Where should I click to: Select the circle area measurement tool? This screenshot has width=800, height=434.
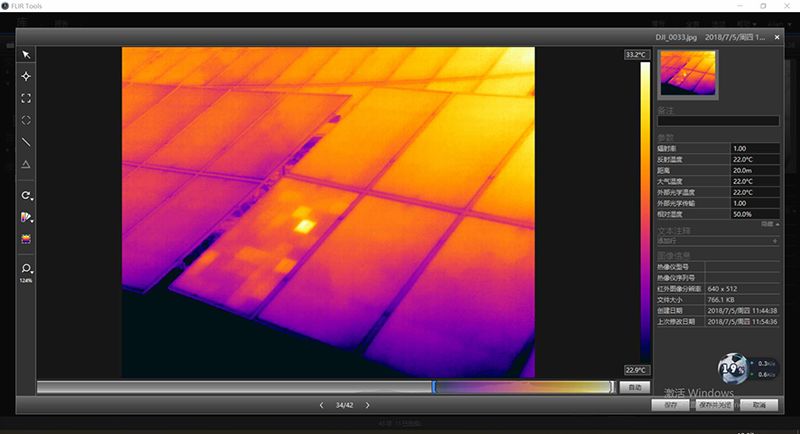(26, 120)
